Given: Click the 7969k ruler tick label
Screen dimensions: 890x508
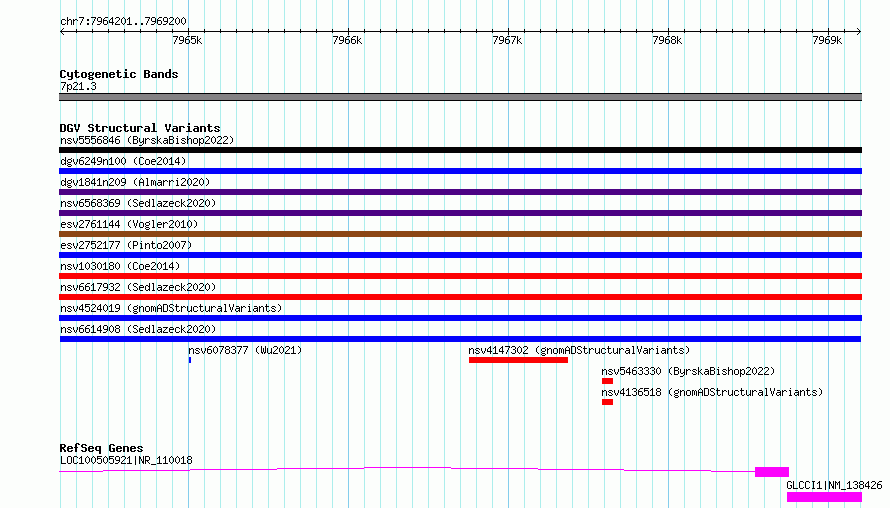Looking at the screenshot, I should pyautogui.click(x=827, y=40).
